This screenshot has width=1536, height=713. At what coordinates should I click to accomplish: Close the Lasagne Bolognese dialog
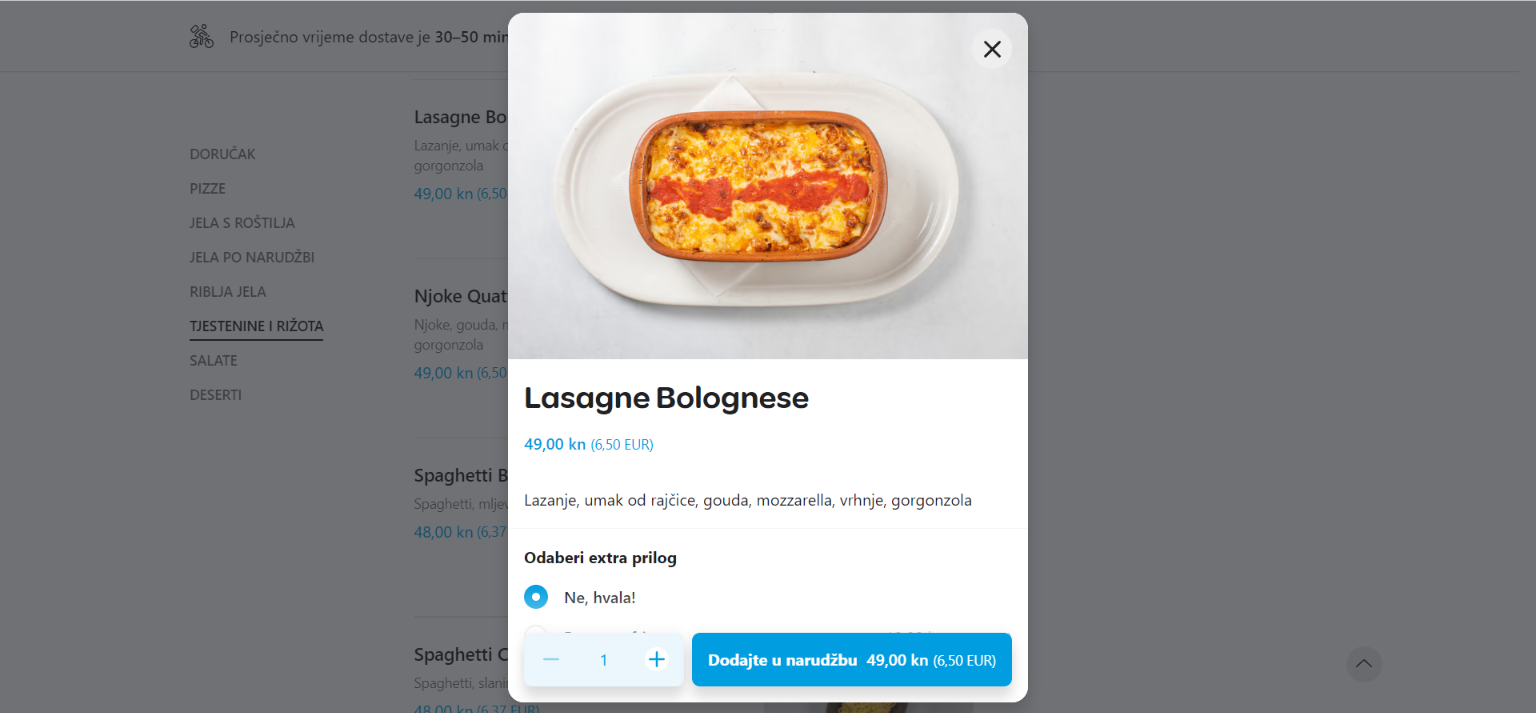coord(991,49)
